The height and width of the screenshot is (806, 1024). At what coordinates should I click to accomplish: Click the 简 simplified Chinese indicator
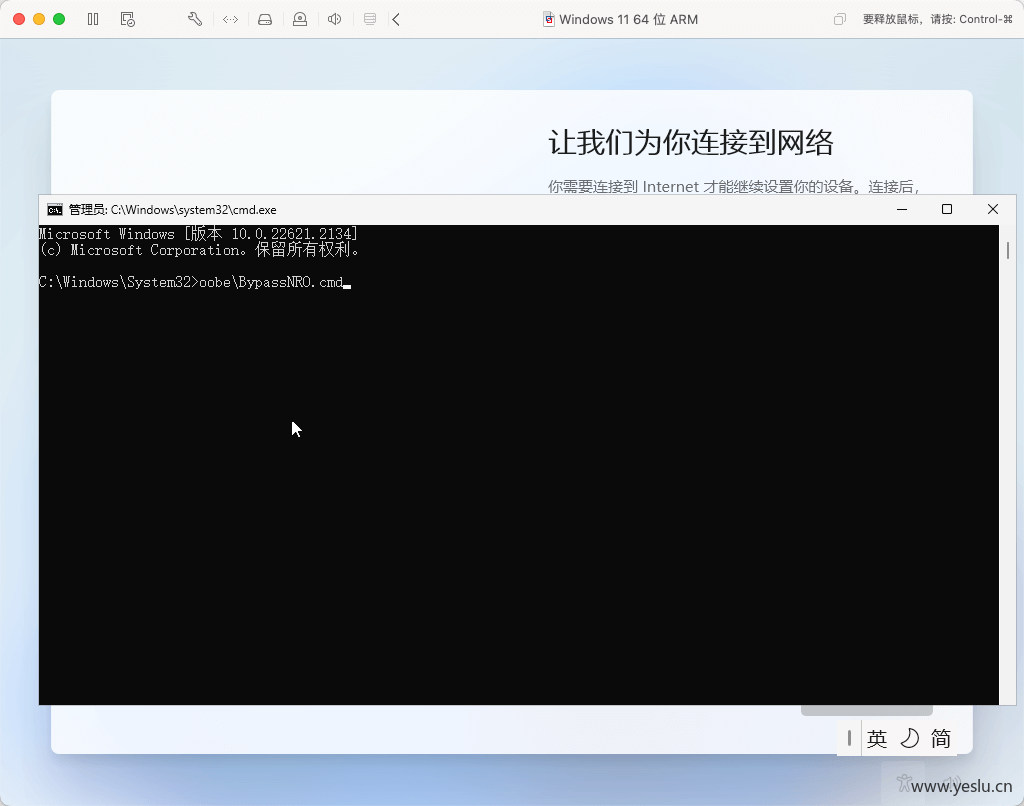940,739
